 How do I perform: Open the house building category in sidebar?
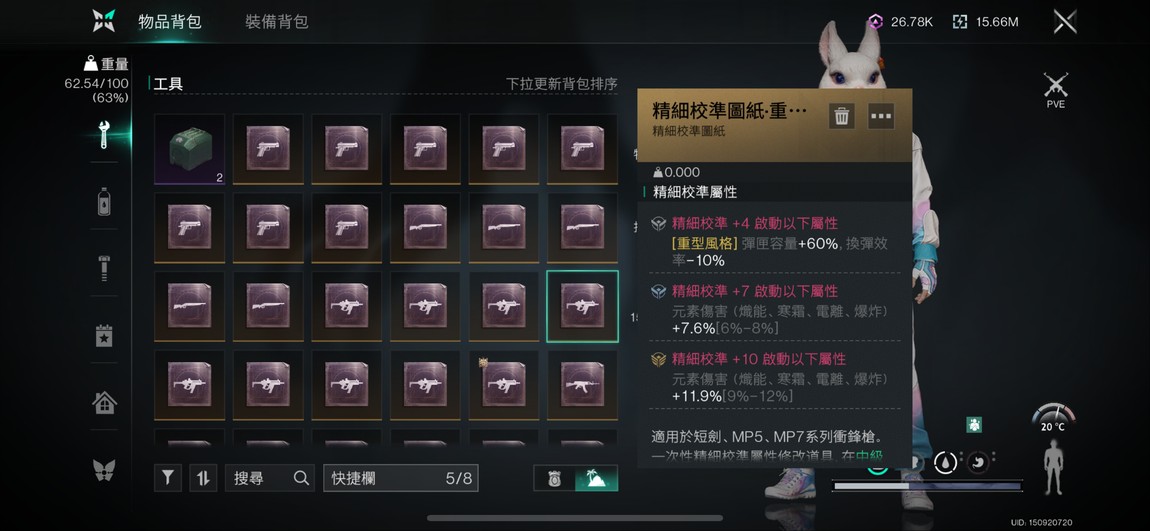click(103, 402)
